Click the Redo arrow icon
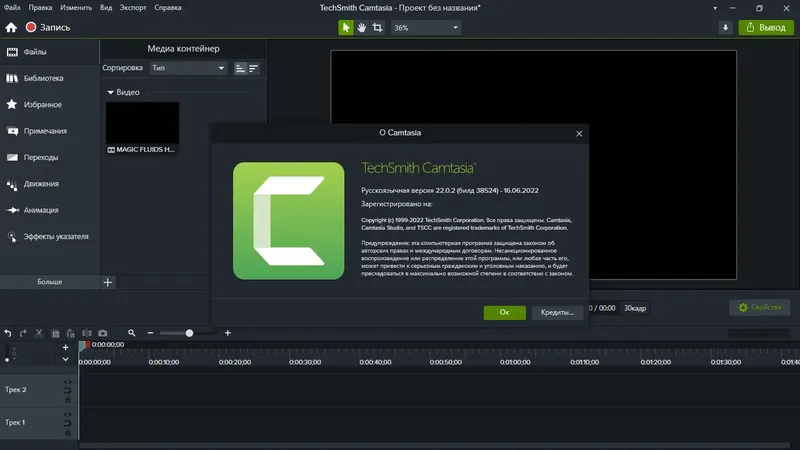800x450 pixels. click(x=23, y=333)
